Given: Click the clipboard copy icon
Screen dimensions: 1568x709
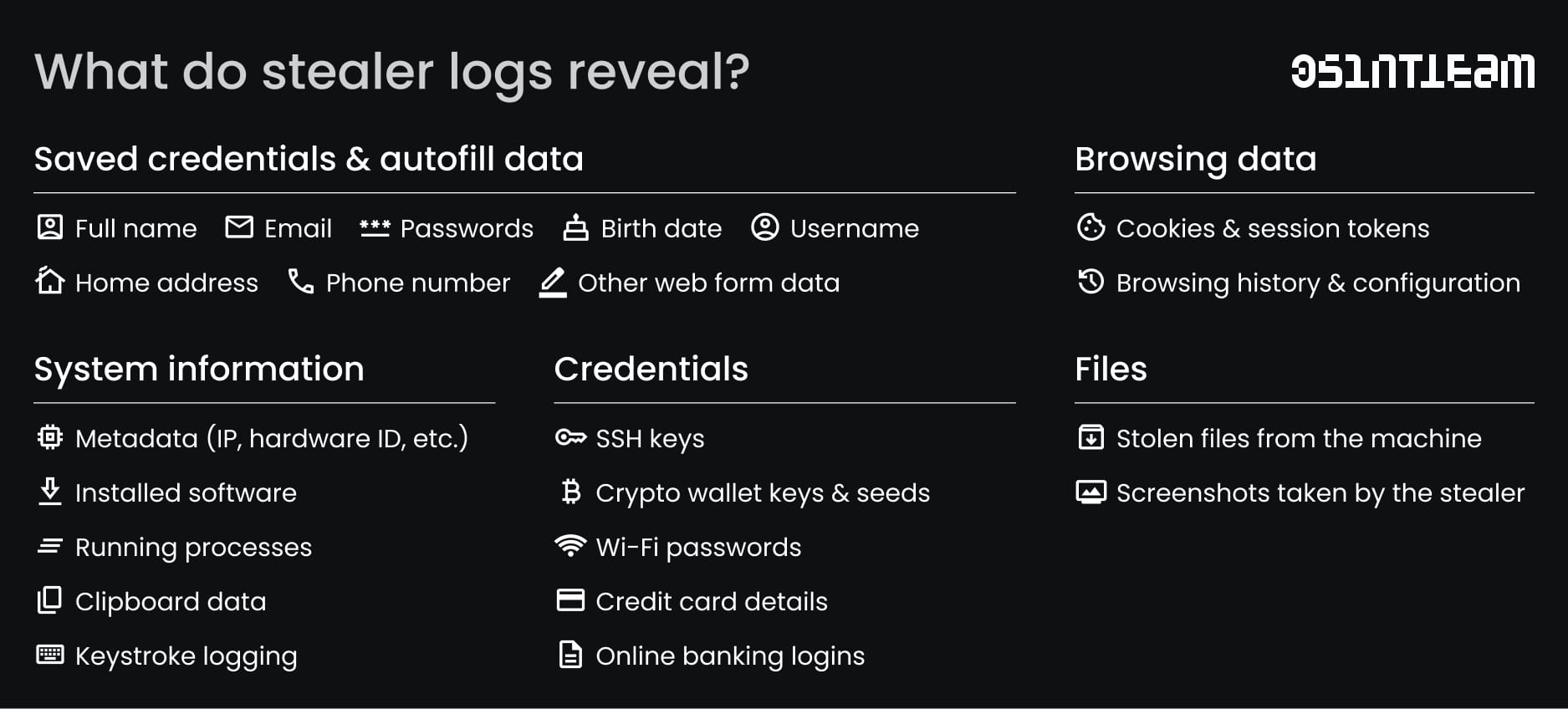Looking at the screenshot, I should pos(50,600).
